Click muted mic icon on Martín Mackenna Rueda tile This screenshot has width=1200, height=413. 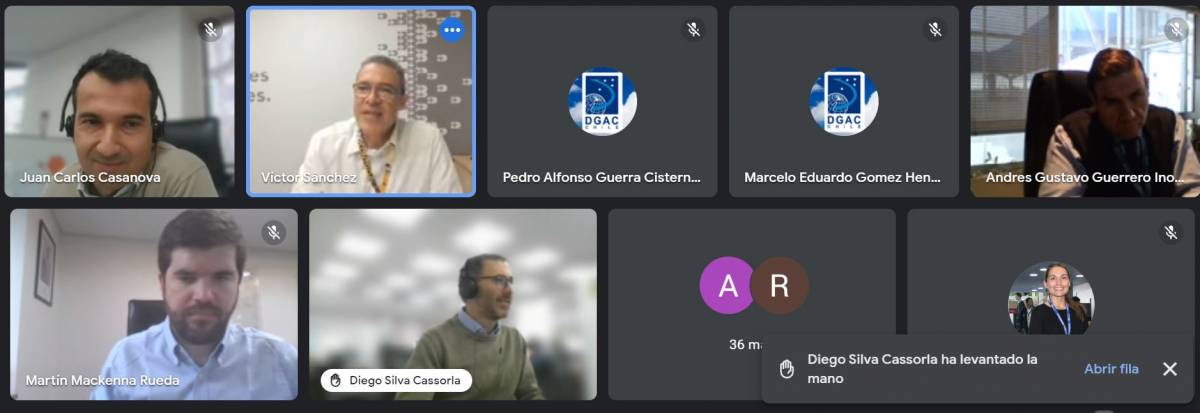(274, 233)
